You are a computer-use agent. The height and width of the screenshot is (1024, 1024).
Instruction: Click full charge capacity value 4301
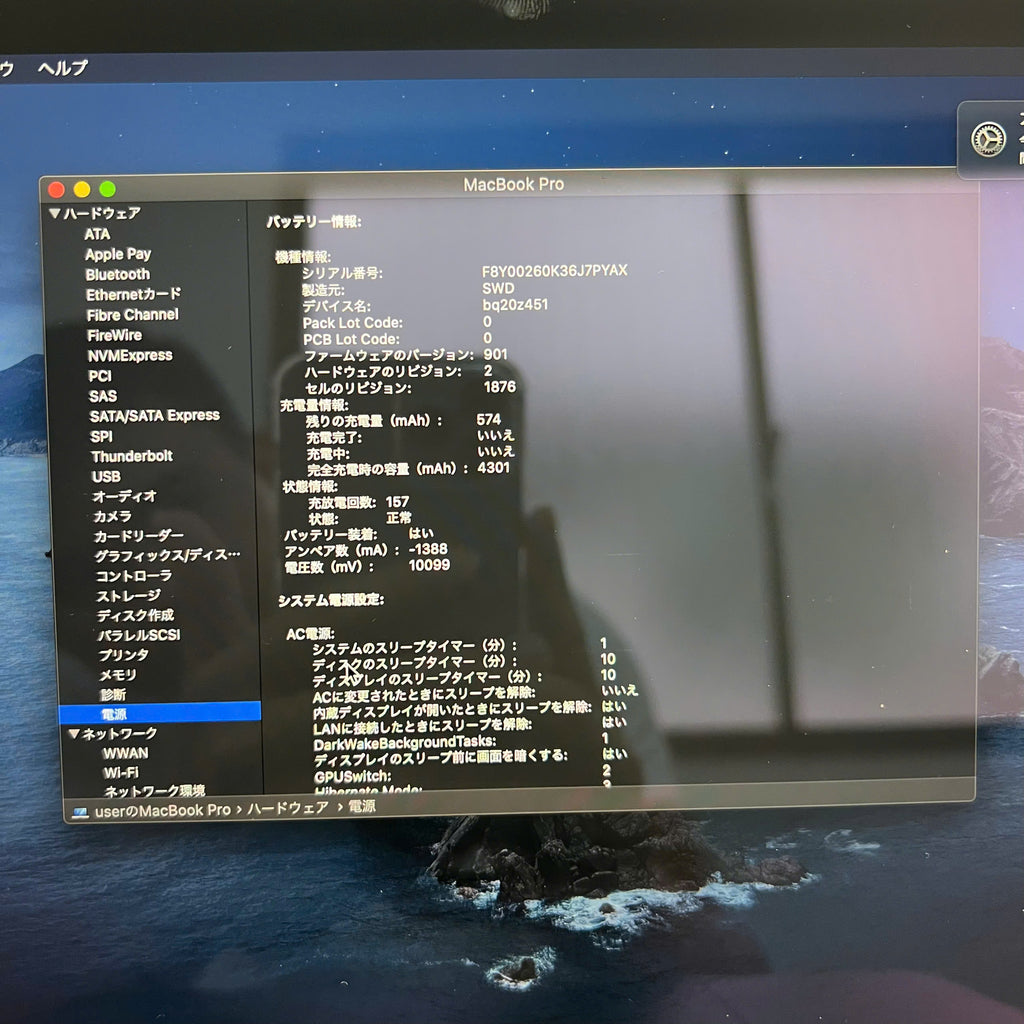tap(493, 468)
